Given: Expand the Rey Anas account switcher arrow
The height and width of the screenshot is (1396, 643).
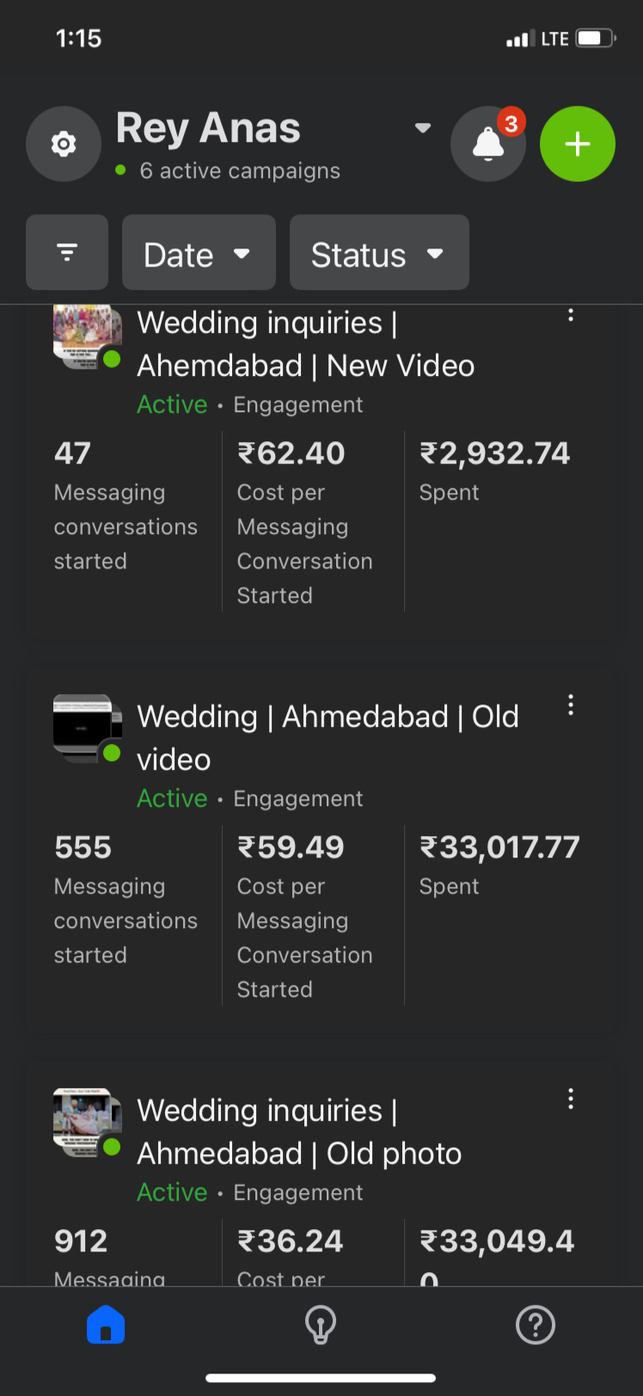Looking at the screenshot, I should point(423,128).
